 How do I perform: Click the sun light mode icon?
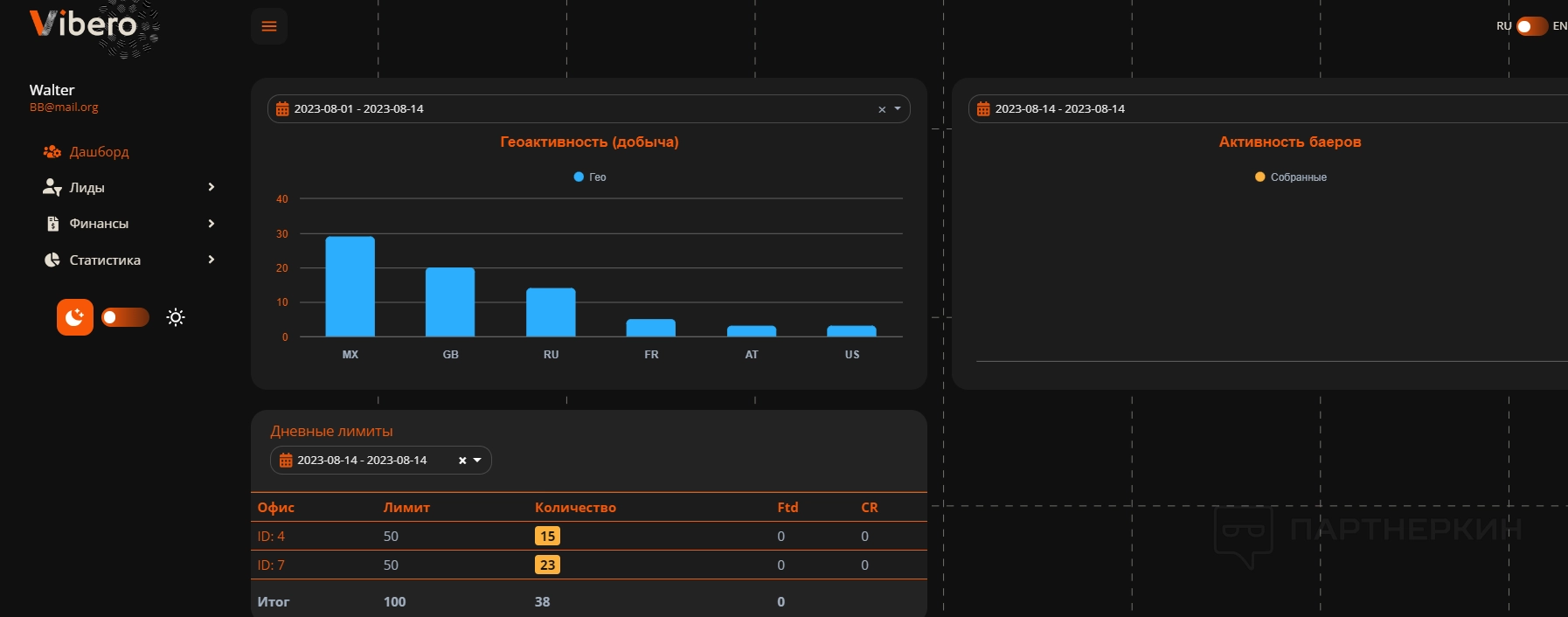click(x=176, y=317)
